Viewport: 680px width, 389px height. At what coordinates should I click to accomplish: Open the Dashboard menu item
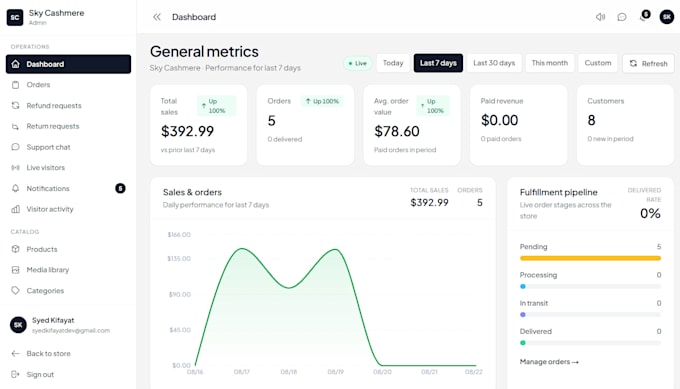point(69,64)
